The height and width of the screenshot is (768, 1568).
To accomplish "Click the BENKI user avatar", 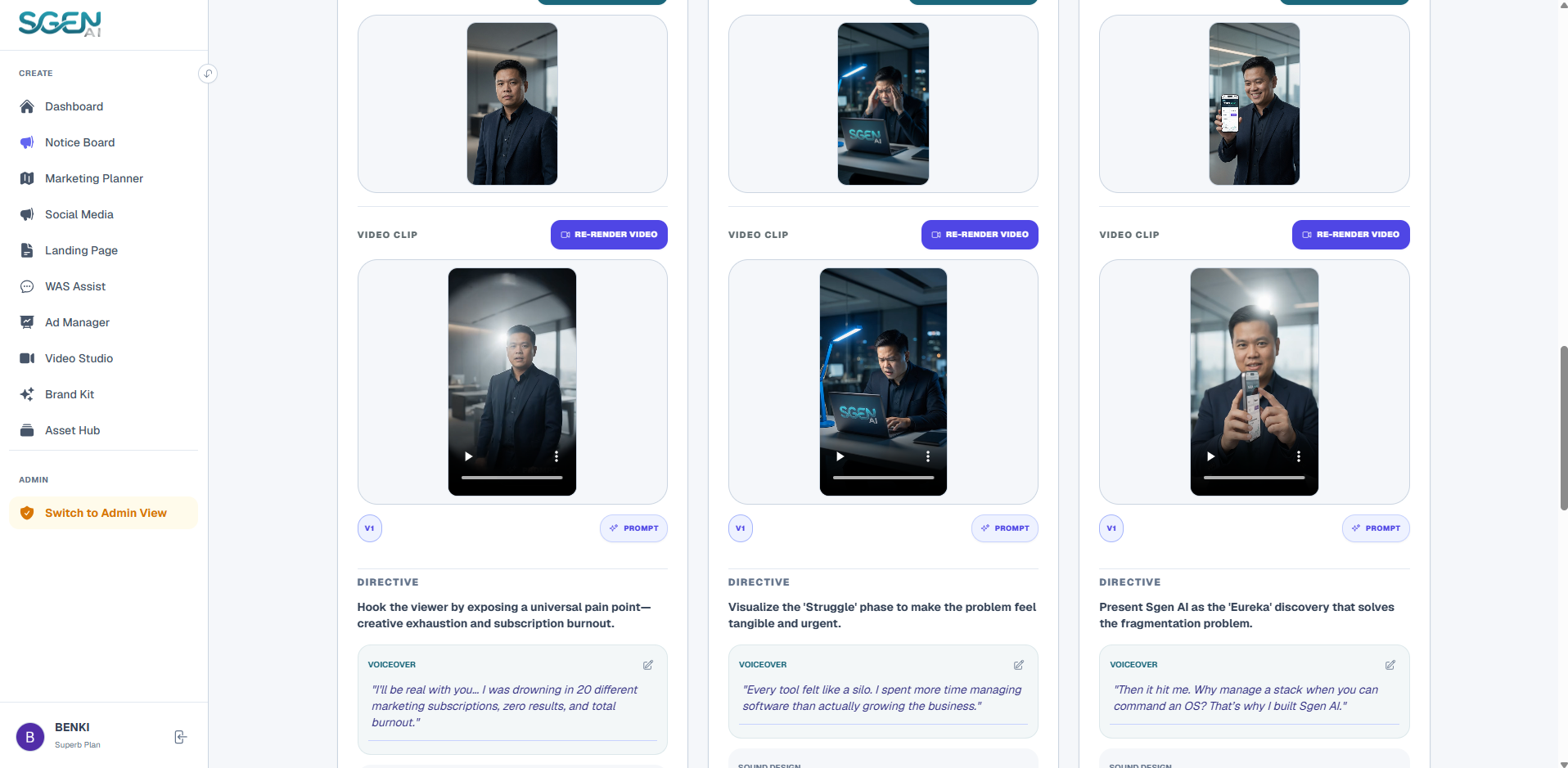I will (x=30, y=737).
